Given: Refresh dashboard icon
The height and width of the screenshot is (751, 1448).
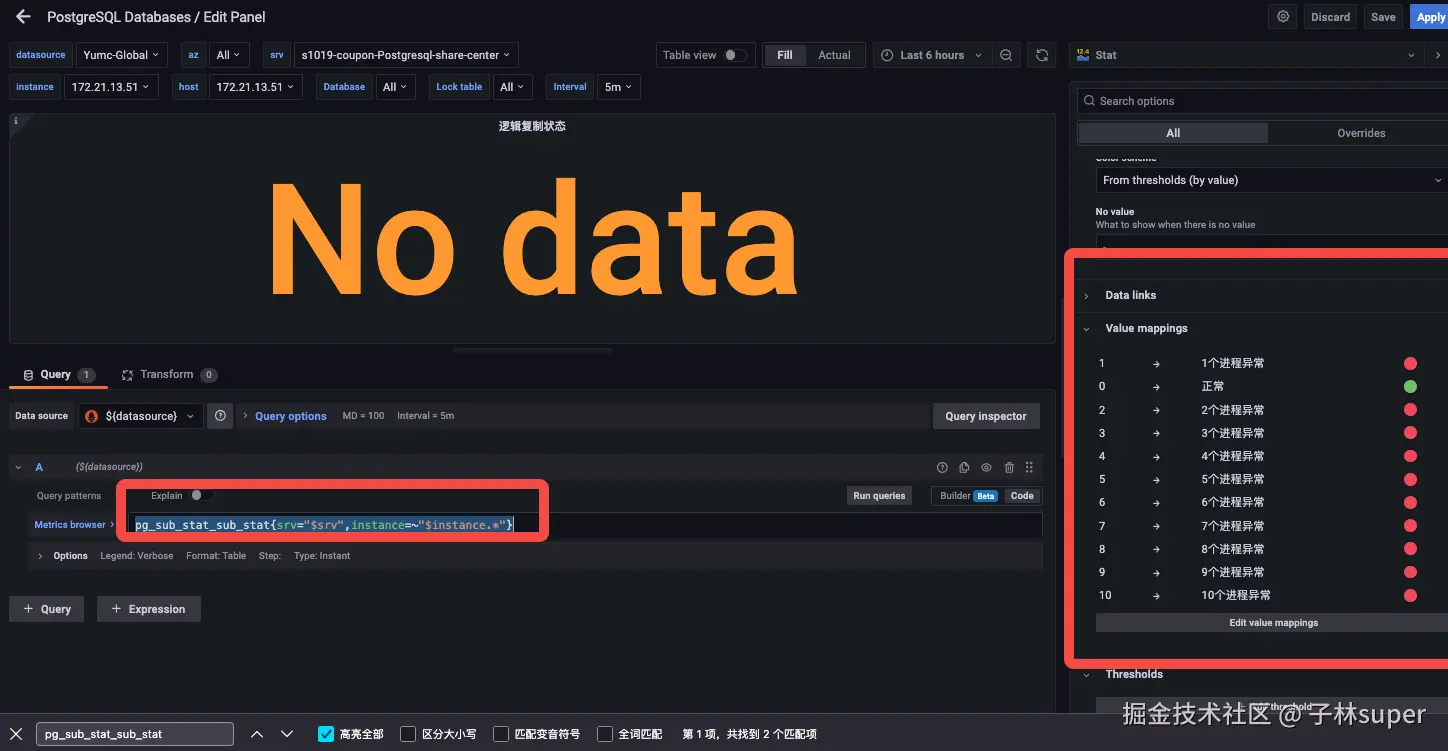Looking at the screenshot, I should pyautogui.click(x=1042, y=55).
